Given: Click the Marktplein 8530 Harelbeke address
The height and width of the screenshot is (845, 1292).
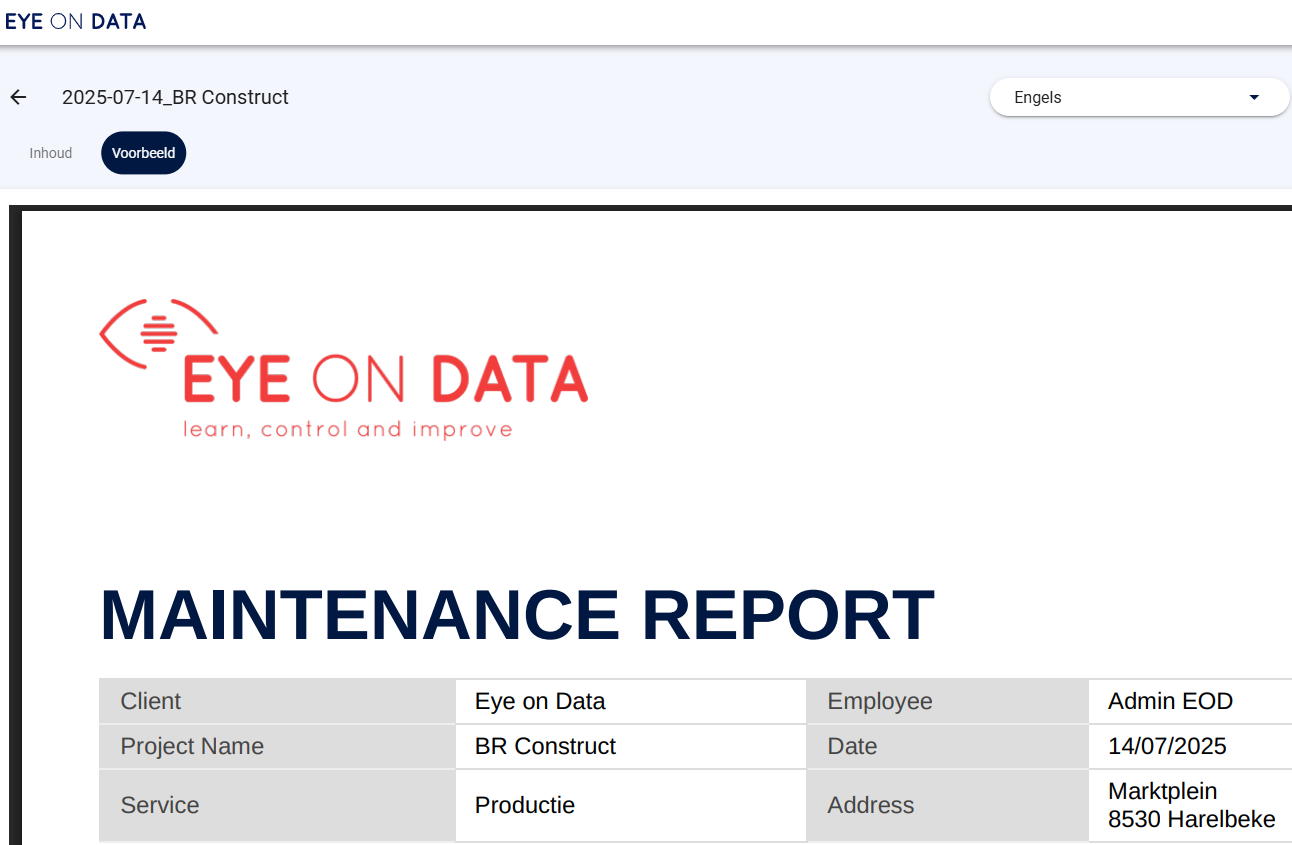Looking at the screenshot, I should tap(1191, 805).
